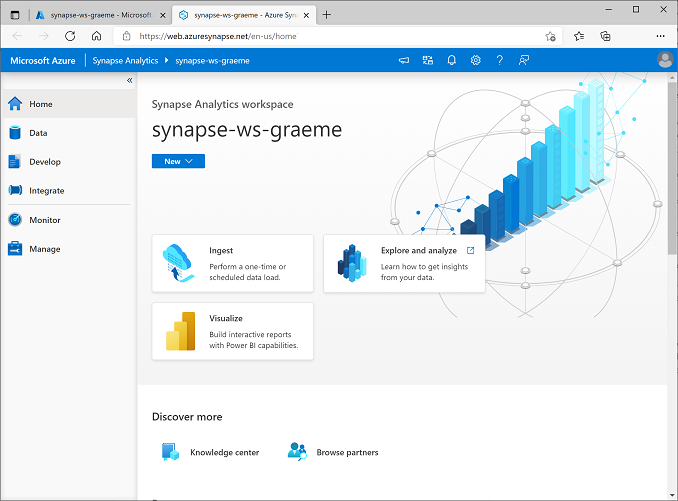This screenshot has width=678, height=501.
Task: Open the Integrate hub pipeline icon
Action: click(15, 190)
